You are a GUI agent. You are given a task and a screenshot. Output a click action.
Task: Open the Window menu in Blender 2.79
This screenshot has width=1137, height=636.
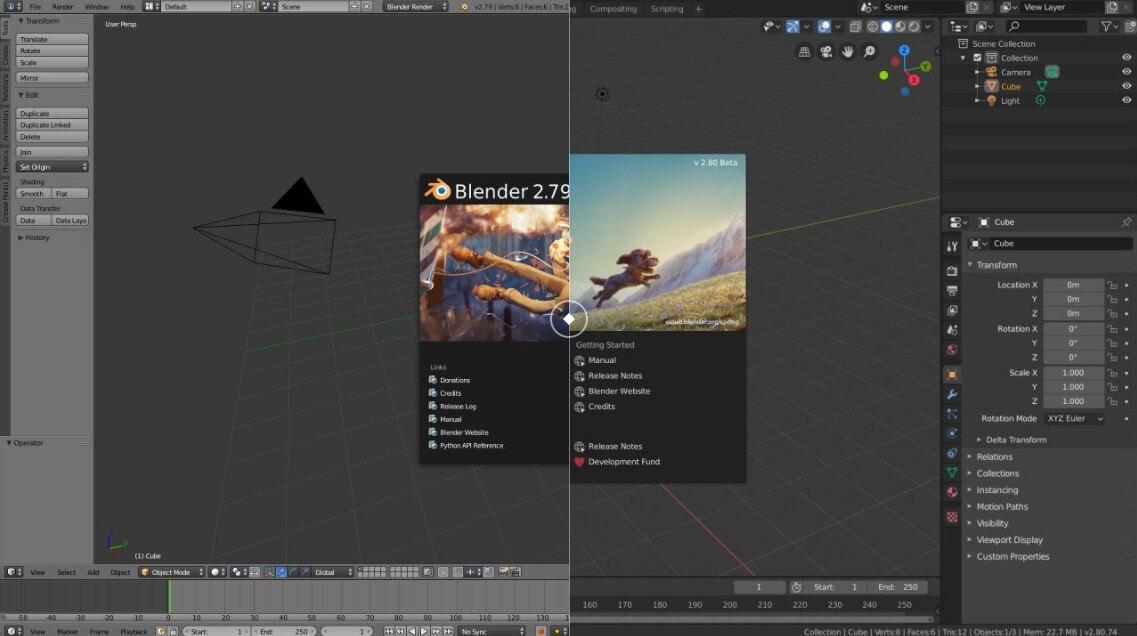pyautogui.click(x=96, y=7)
